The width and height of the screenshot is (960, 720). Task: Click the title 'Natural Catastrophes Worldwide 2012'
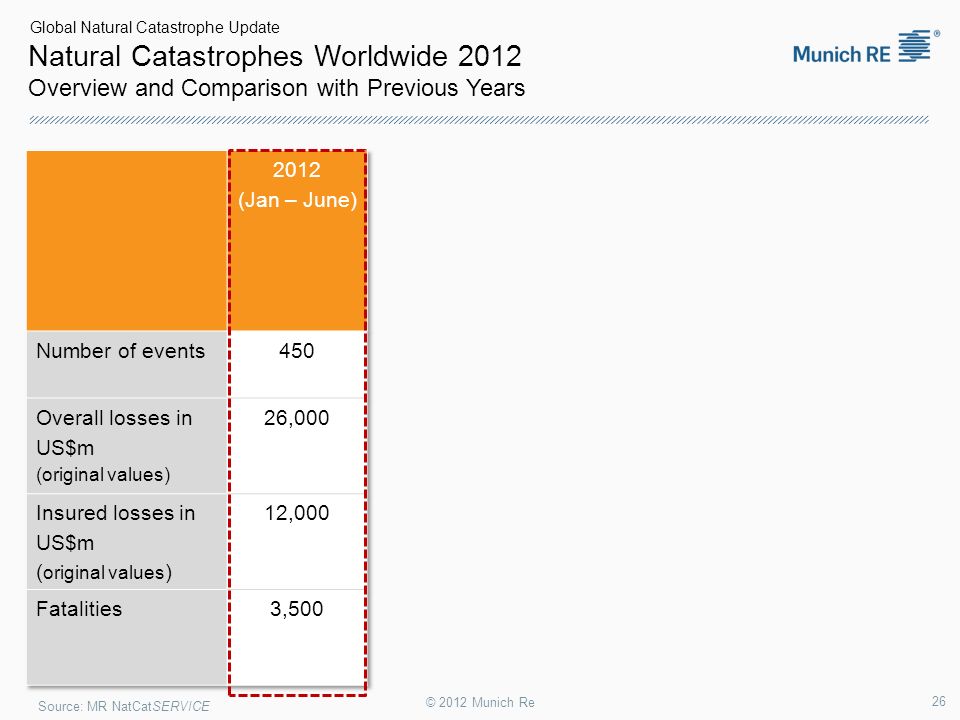[275, 56]
